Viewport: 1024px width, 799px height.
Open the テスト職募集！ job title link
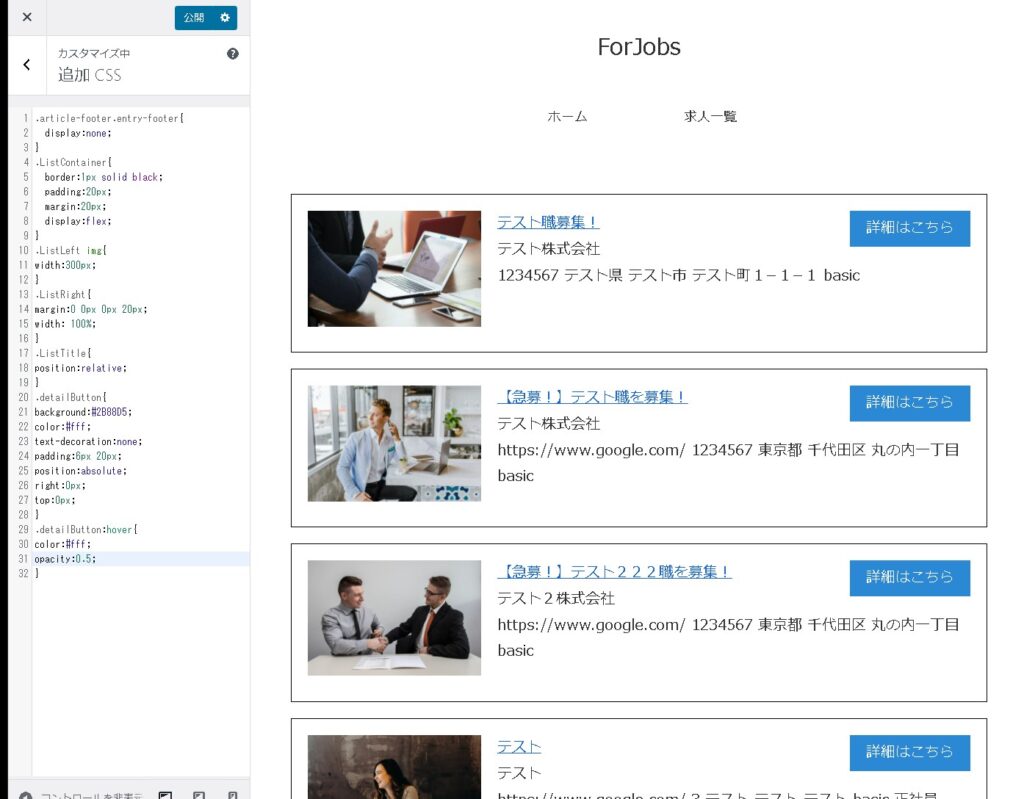coord(548,222)
